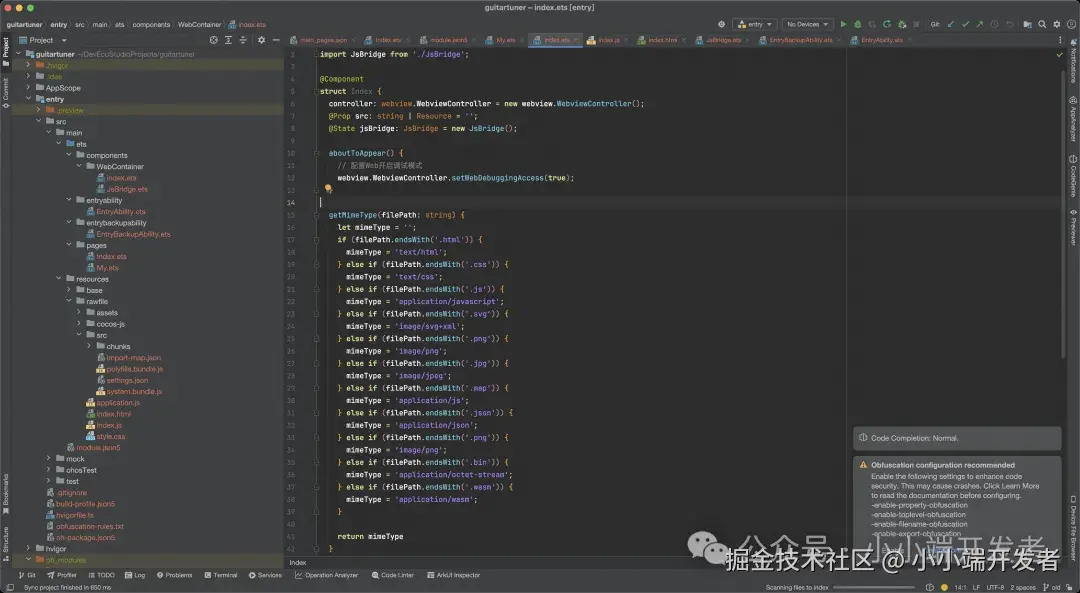Open the Terminal tool window
This screenshot has height=593, width=1080.
pos(220,575)
